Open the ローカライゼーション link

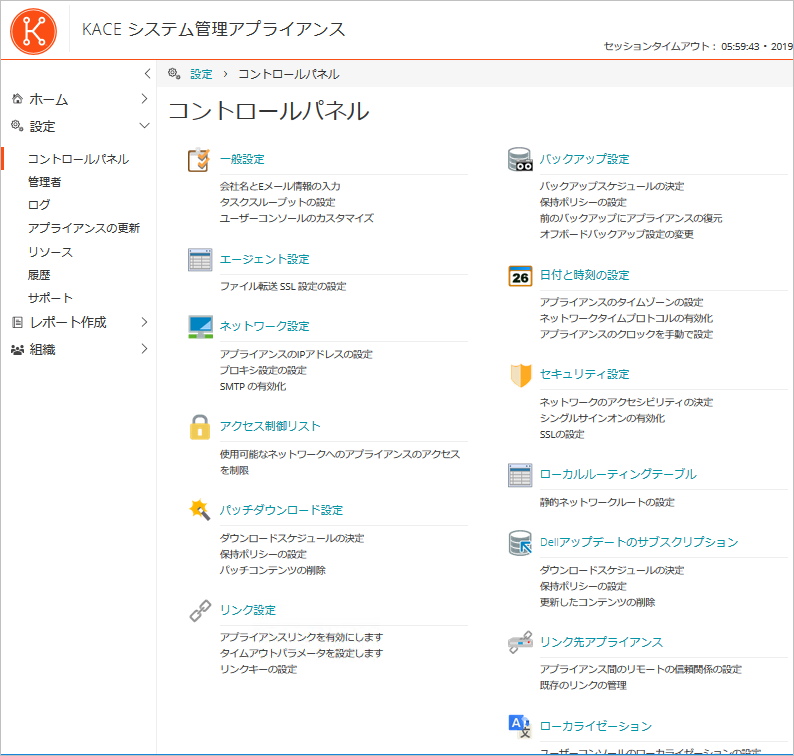pyautogui.click(x=596, y=726)
